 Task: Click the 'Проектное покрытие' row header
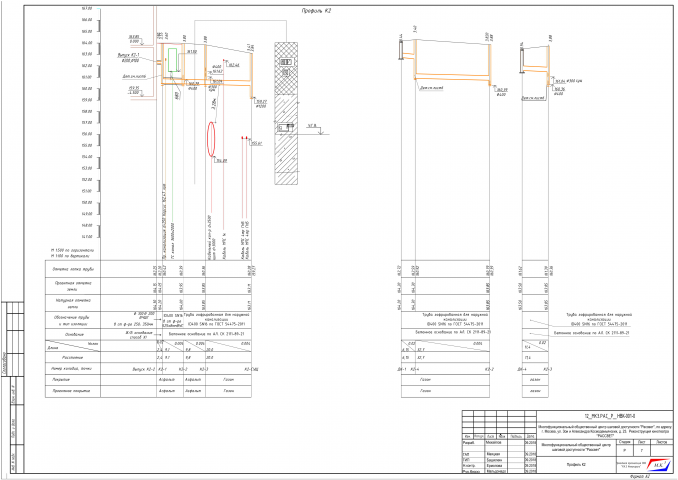coord(71,391)
